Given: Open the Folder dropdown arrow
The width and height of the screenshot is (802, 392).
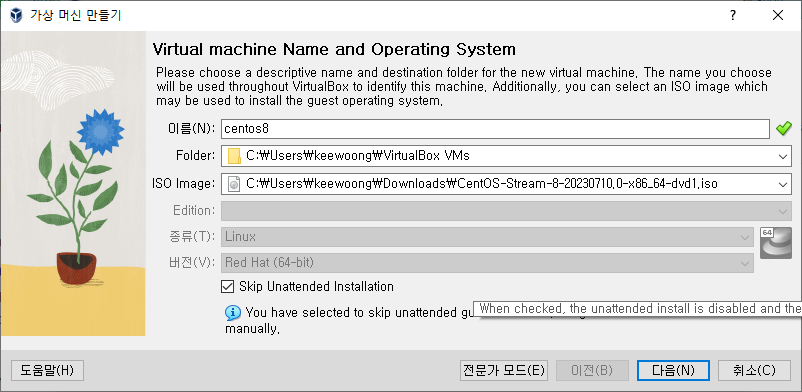Looking at the screenshot, I should (x=783, y=156).
